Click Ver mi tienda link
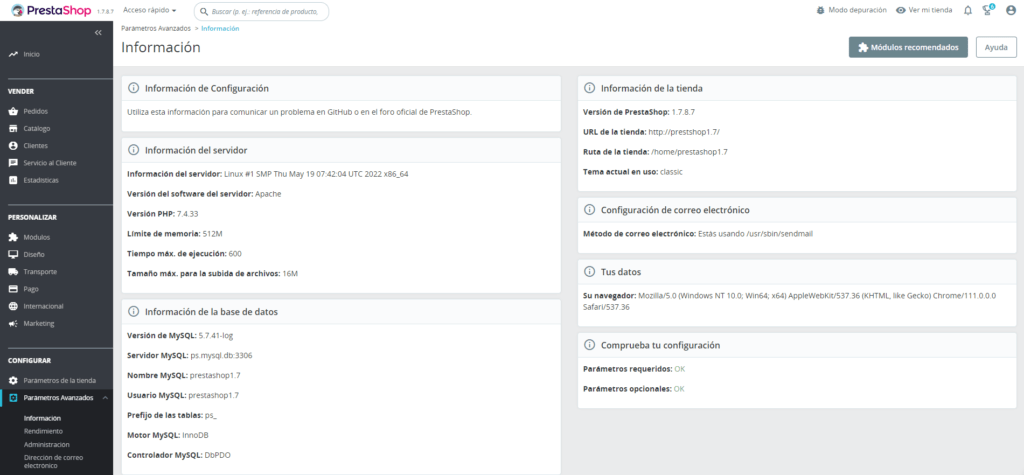Viewport: 1024px width, 475px height. click(x=930, y=10)
